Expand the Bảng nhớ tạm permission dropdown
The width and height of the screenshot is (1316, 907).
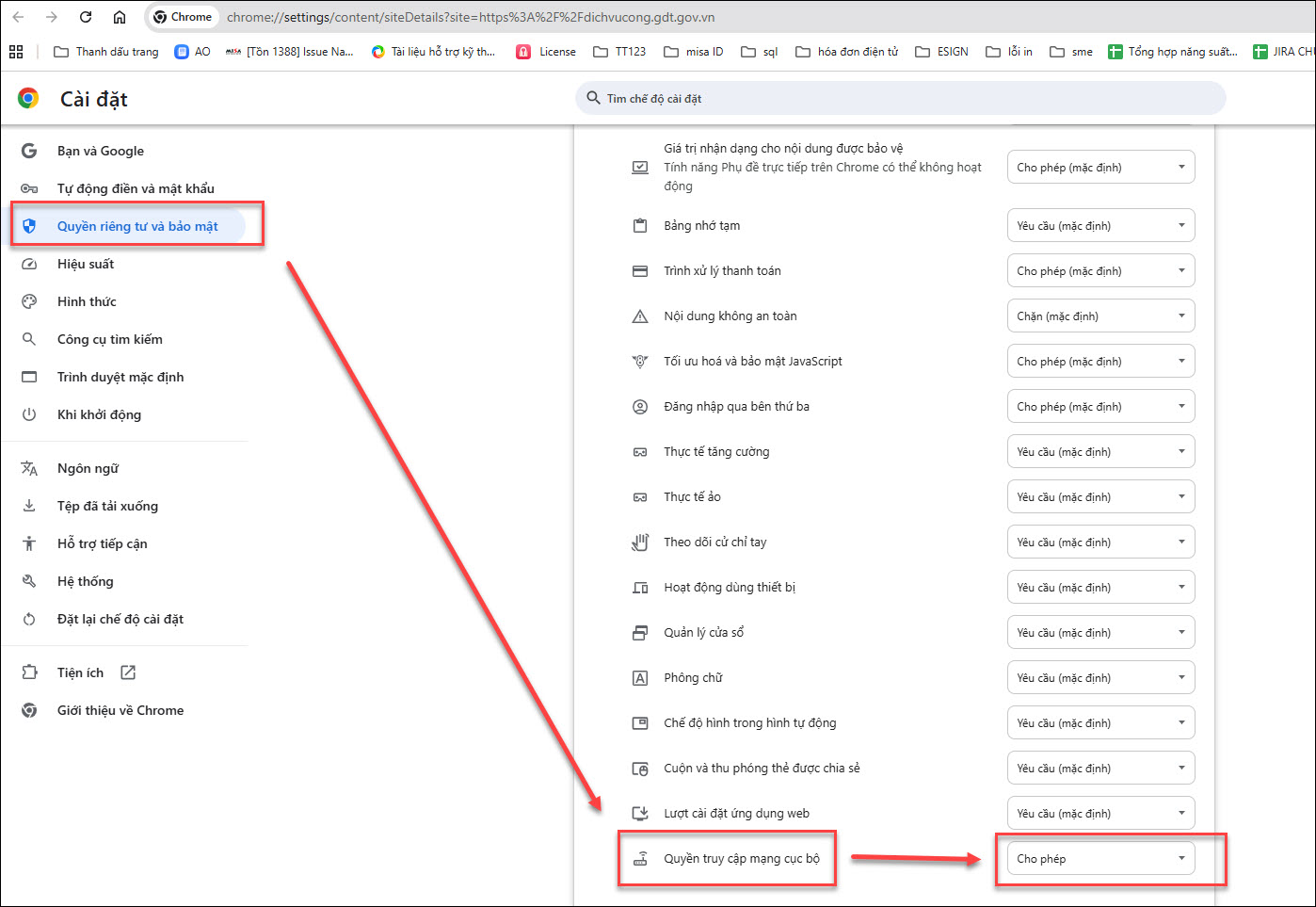(1100, 226)
